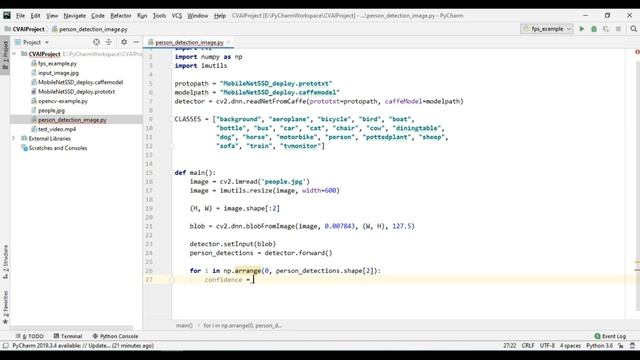Image resolution: width=640 pixels, height=360 pixels.
Task: Open UTF-8 encoding selector
Action: click(x=547, y=346)
